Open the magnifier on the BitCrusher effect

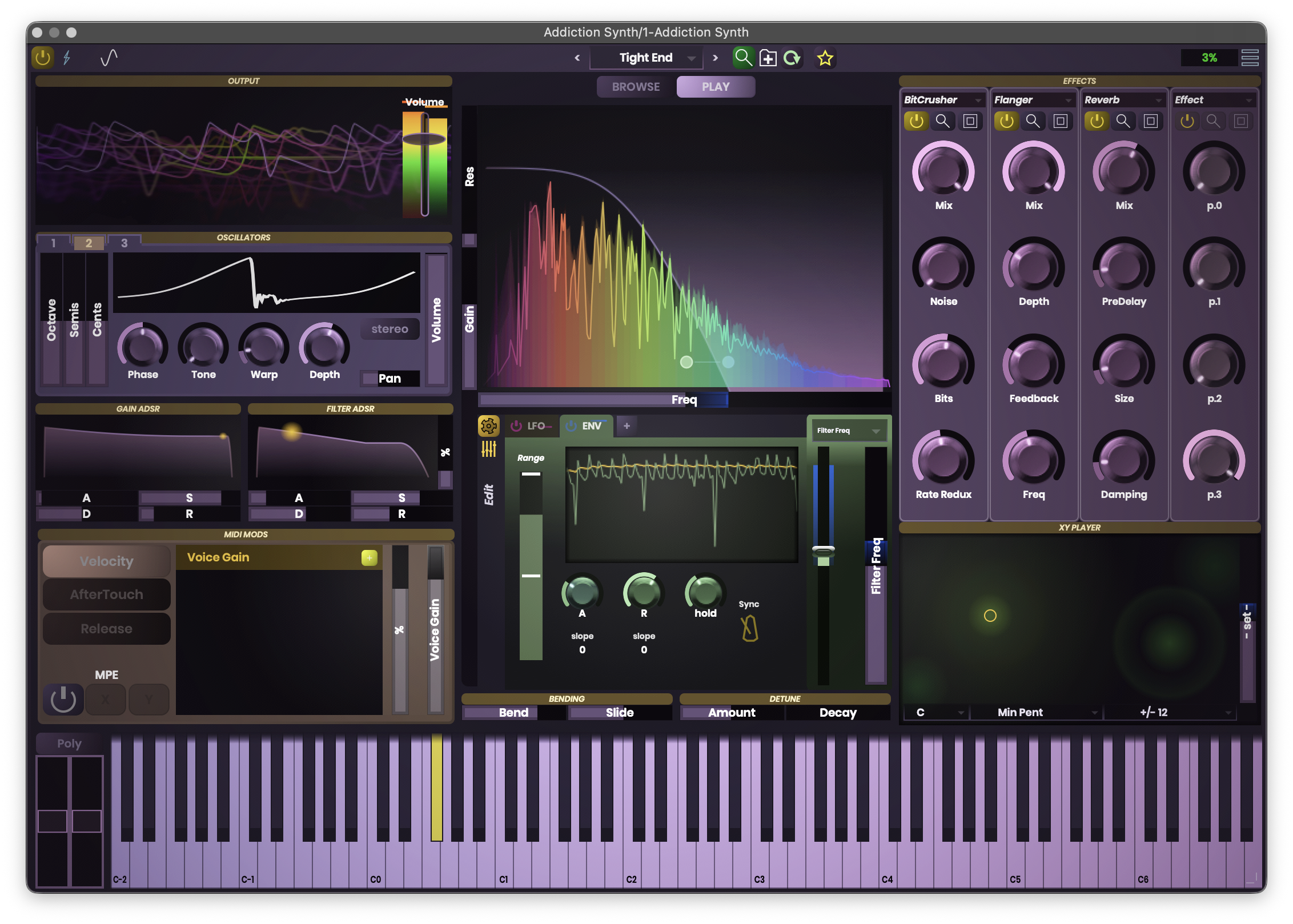[x=942, y=121]
